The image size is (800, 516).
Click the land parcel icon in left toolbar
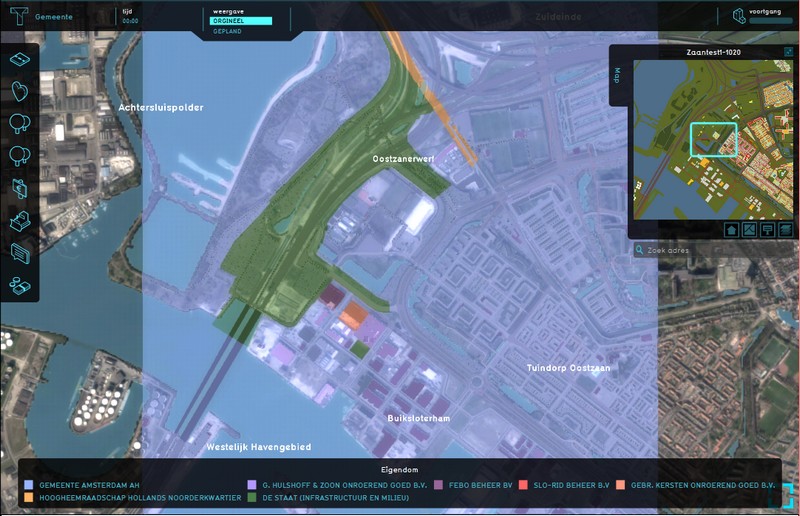click(20, 59)
